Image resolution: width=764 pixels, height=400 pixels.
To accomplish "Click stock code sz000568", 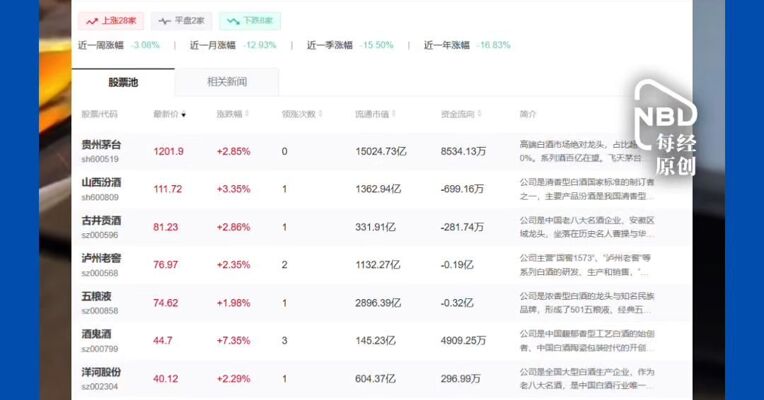I will pos(100,273).
